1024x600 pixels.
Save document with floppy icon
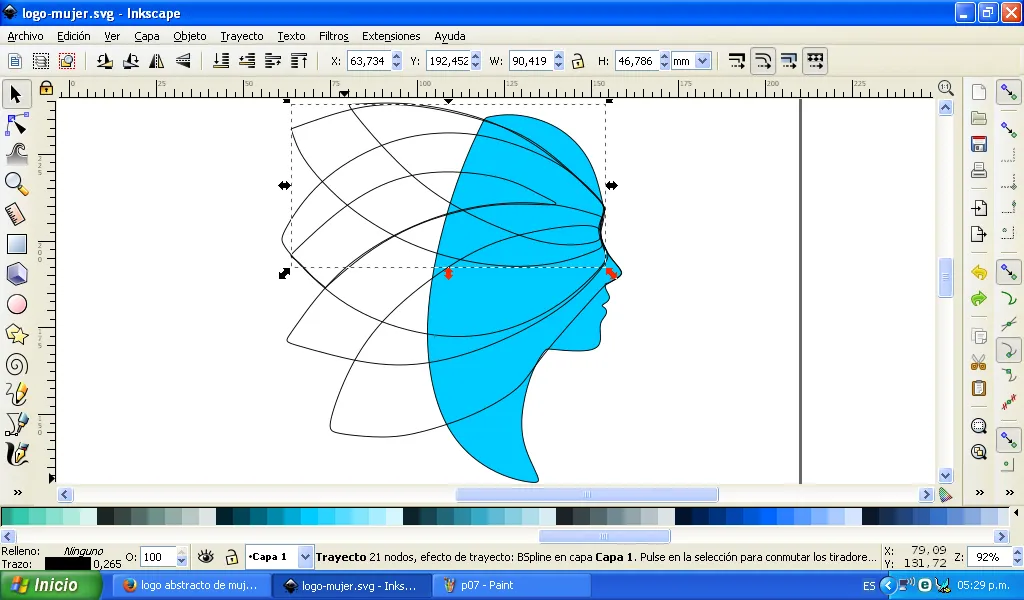[978, 144]
